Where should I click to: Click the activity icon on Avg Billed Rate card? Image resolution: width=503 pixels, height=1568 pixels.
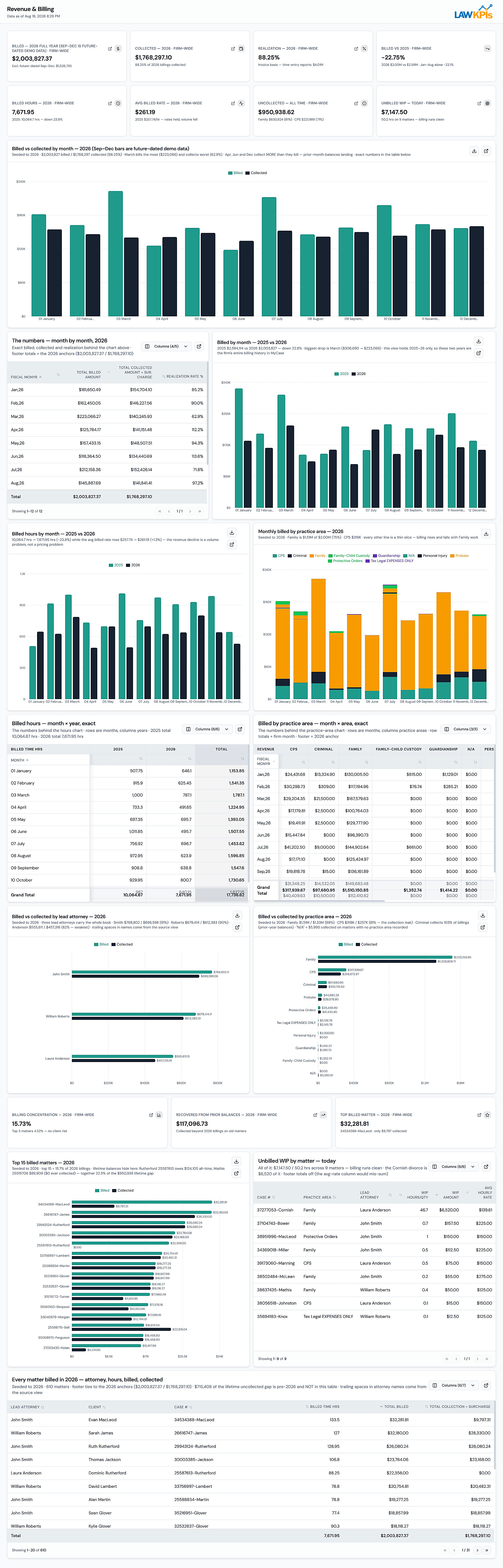[241, 103]
